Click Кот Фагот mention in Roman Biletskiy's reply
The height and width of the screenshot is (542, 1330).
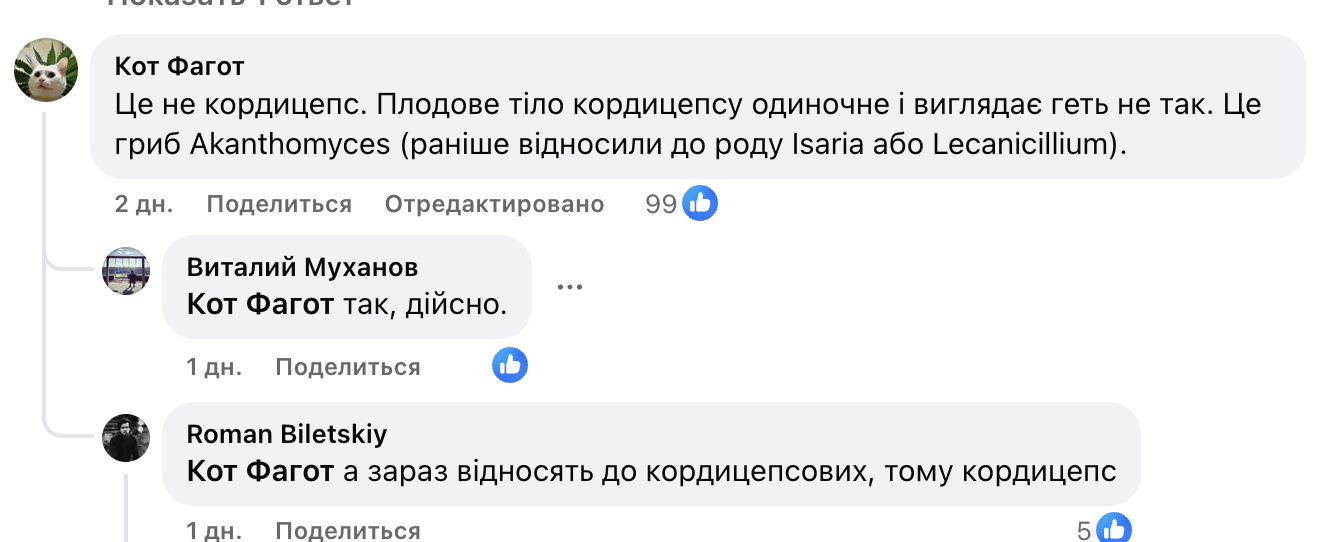tap(260, 471)
